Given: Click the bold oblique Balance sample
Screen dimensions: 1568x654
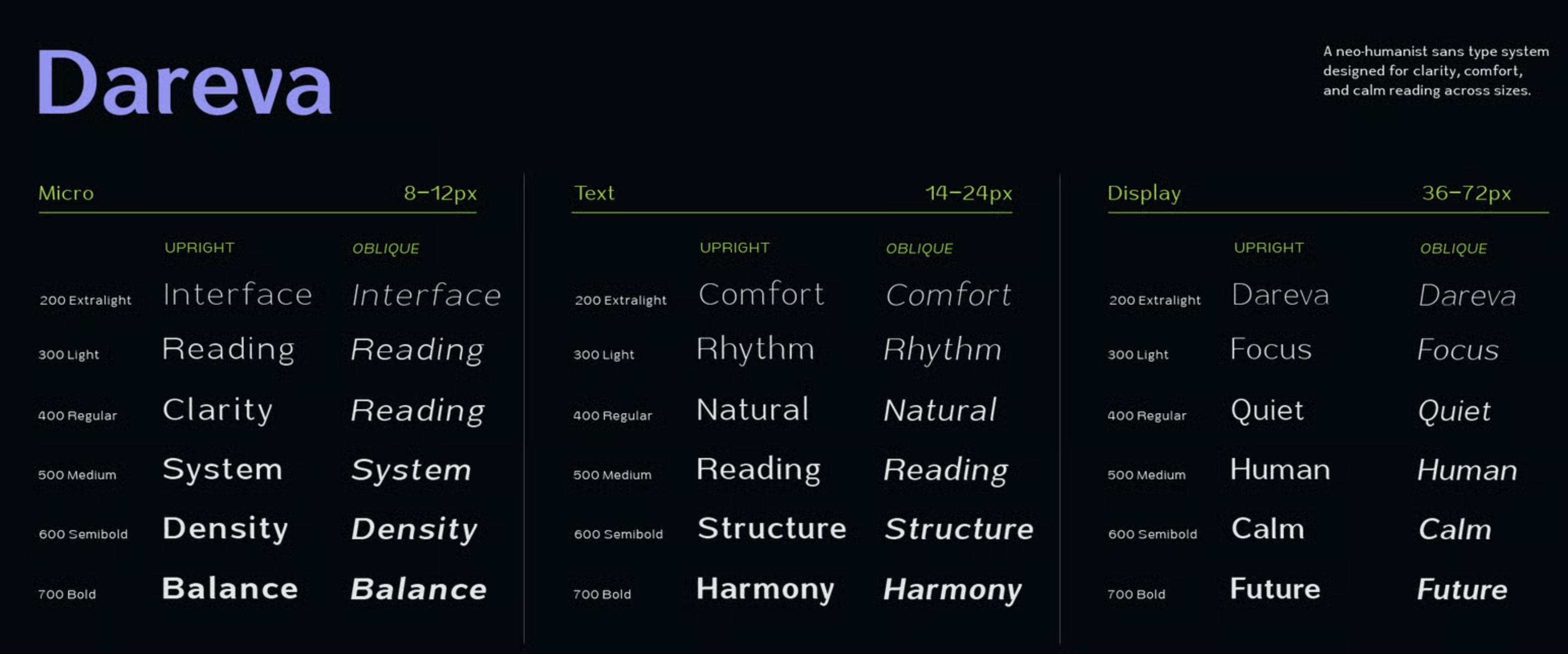Looking at the screenshot, I should [419, 589].
